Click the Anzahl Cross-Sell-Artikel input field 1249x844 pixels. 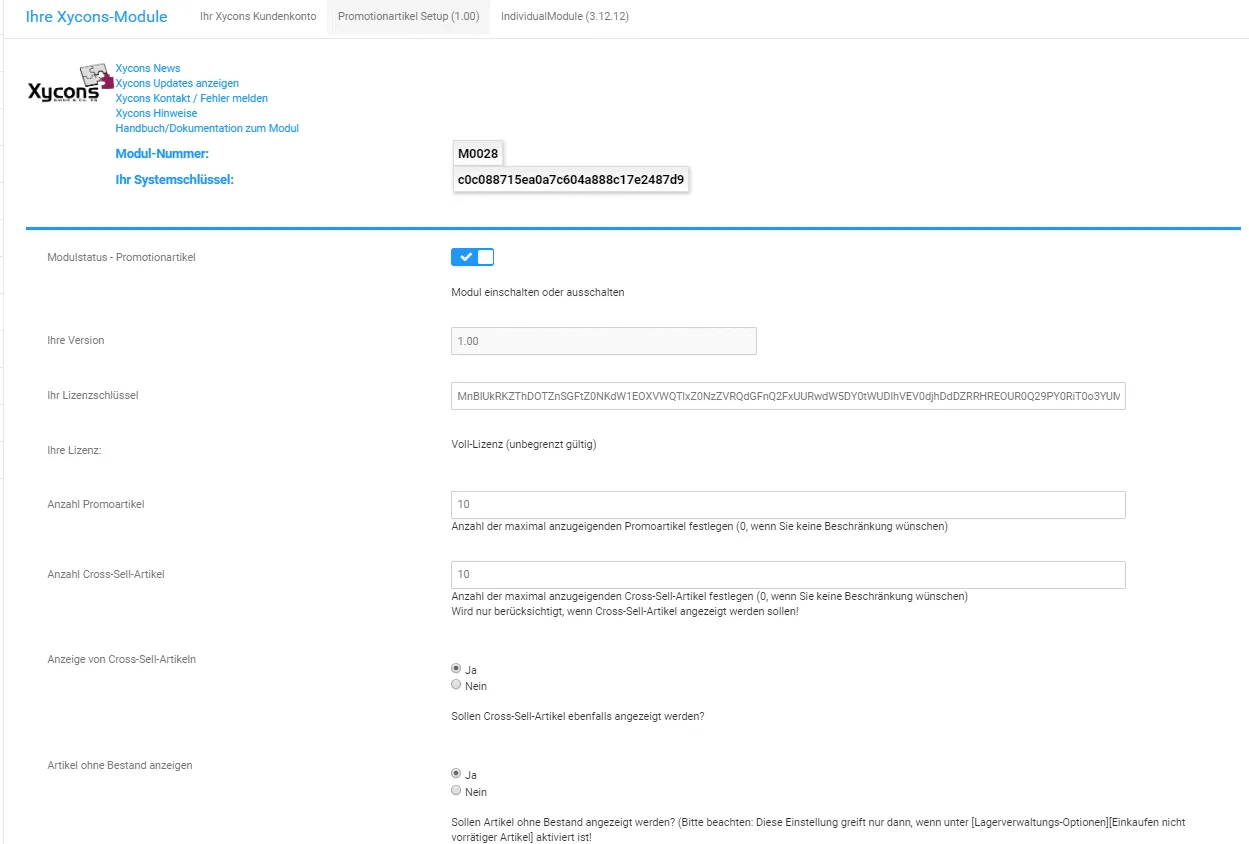tap(789, 575)
